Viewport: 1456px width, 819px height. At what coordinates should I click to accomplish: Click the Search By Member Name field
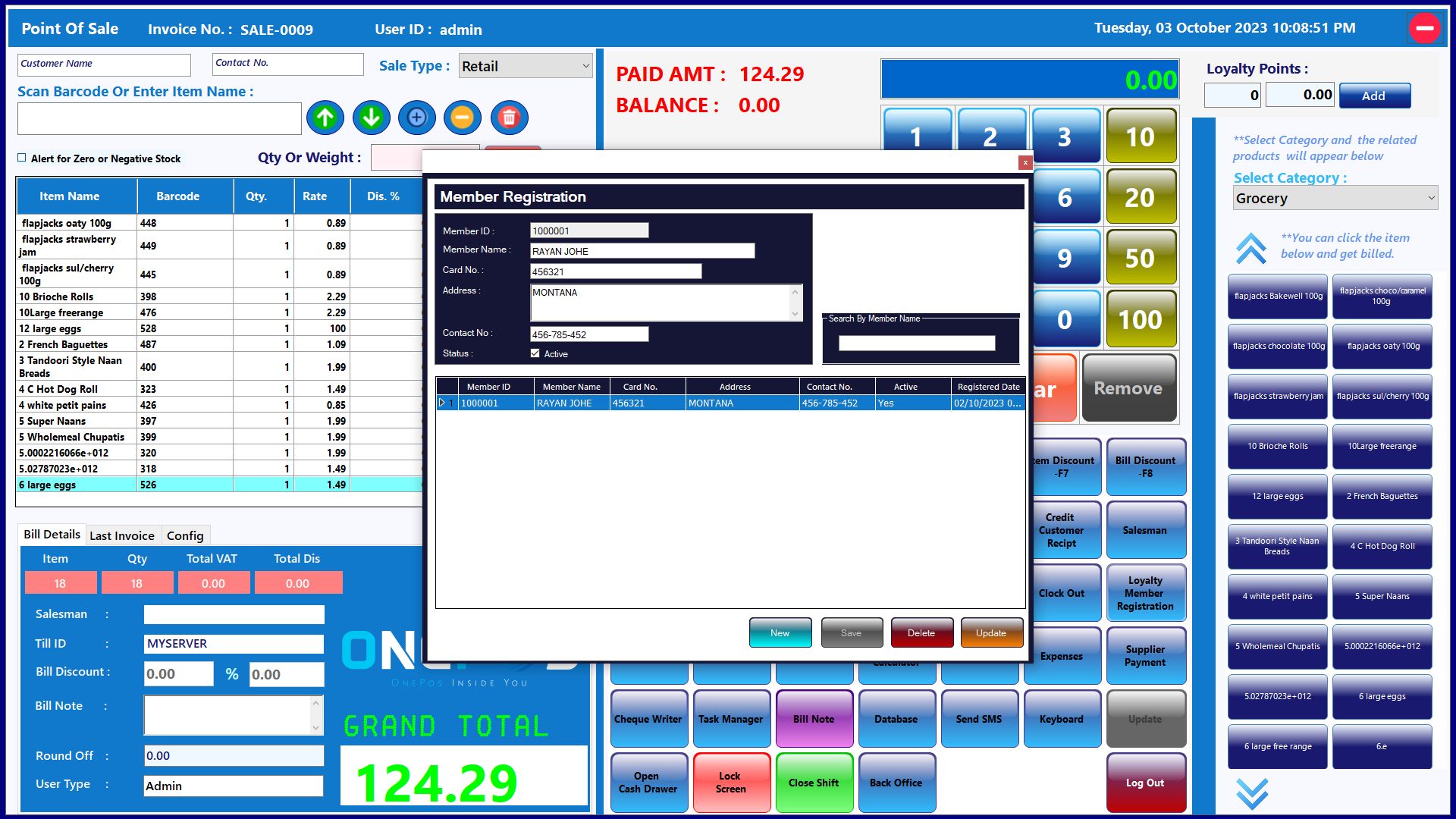click(x=916, y=344)
